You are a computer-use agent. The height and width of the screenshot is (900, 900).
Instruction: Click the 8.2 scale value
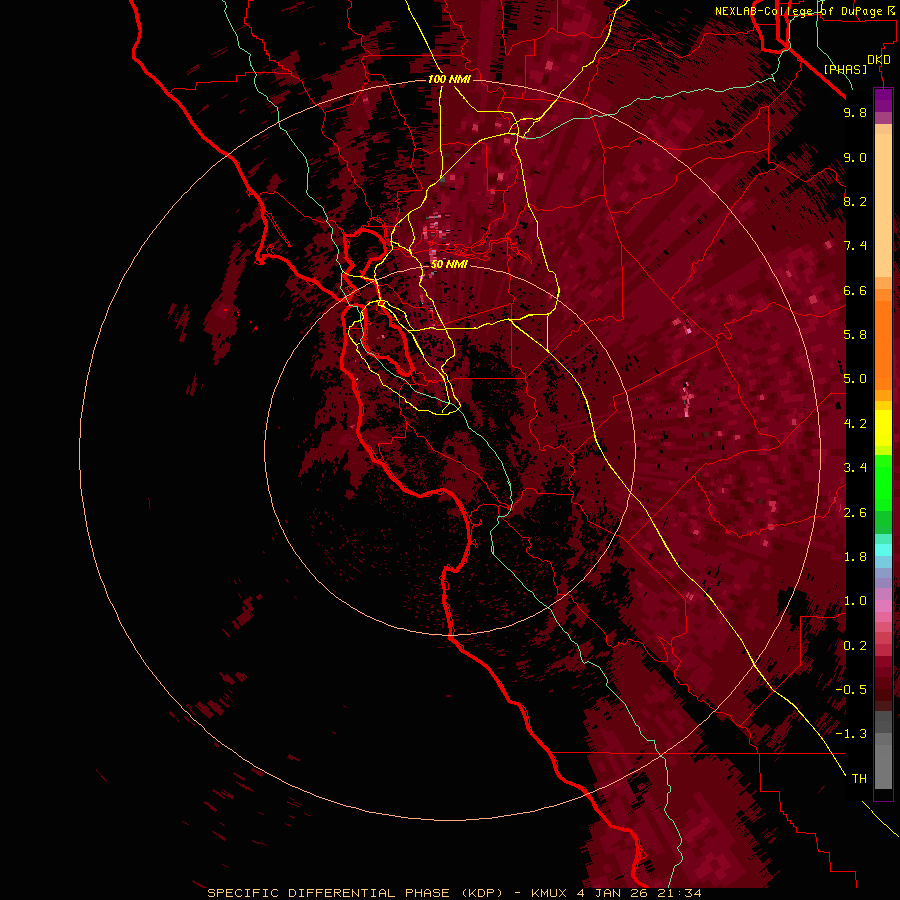855,201
